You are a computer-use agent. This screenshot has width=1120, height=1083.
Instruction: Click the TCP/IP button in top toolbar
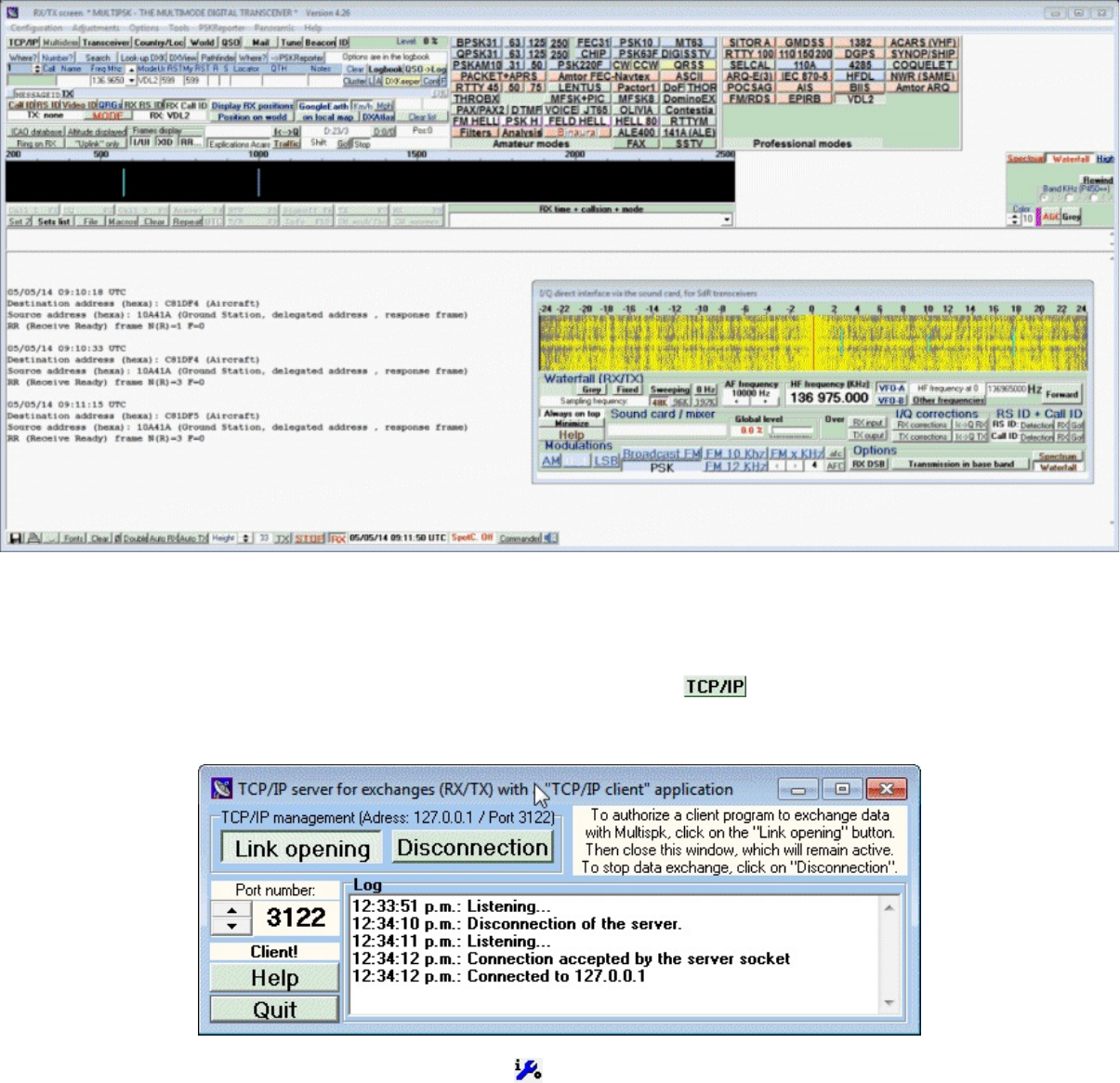[23, 43]
